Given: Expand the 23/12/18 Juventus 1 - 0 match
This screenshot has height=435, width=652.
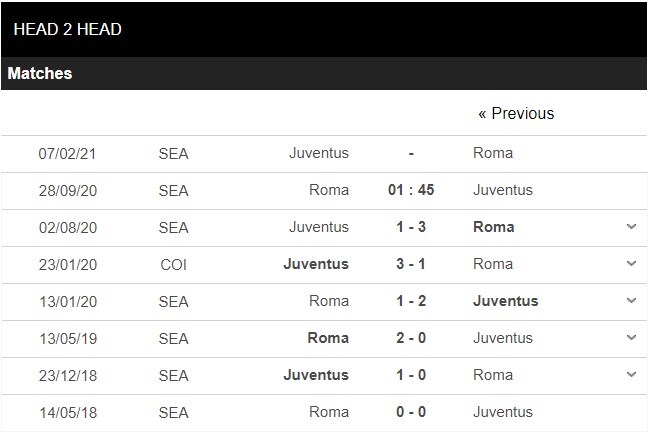Looking at the screenshot, I should pos(631,375).
